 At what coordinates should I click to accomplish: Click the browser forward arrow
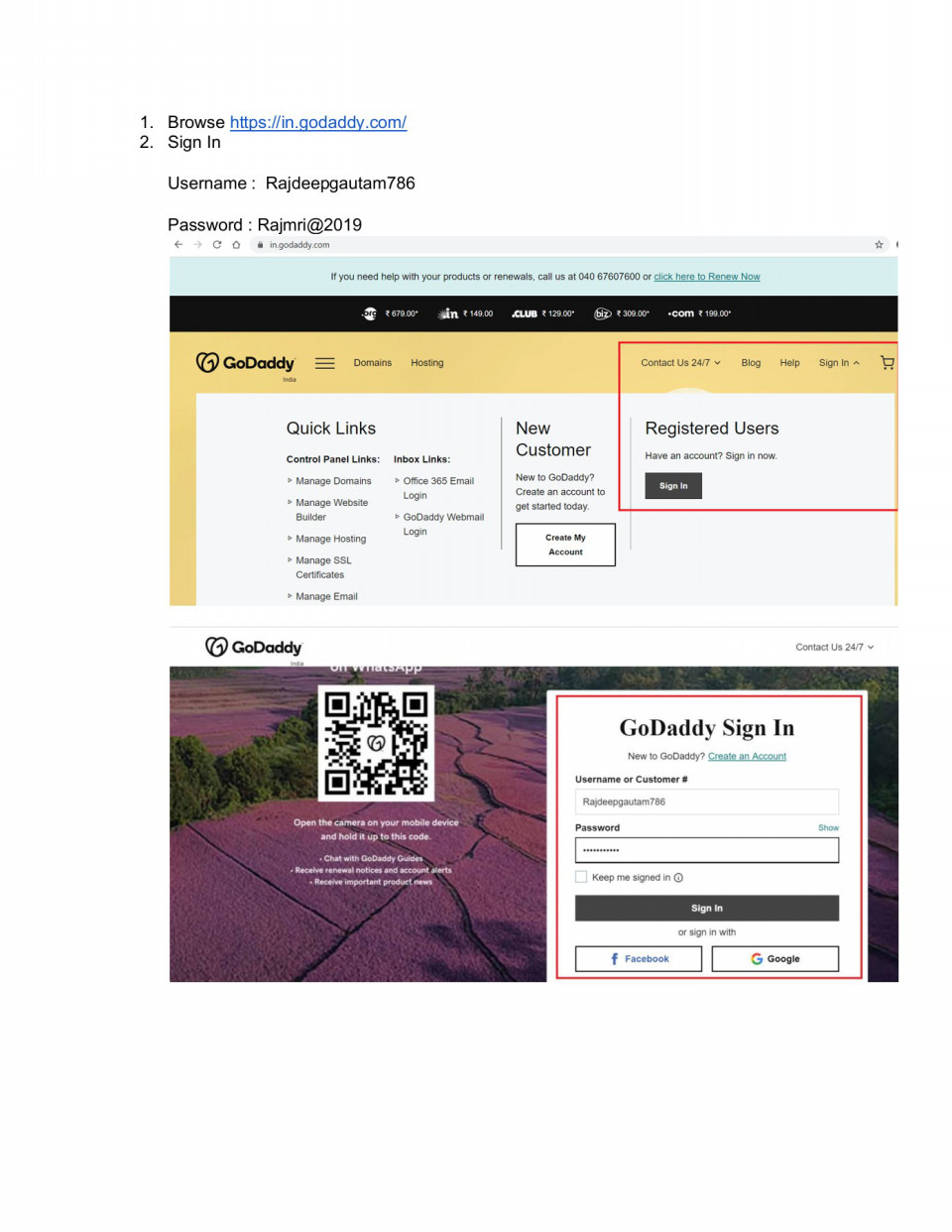(x=197, y=244)
